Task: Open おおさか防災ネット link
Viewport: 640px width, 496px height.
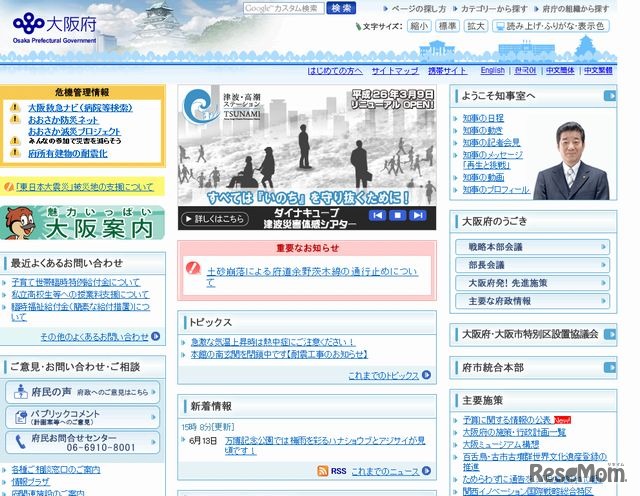Action: tap(63, 120)
